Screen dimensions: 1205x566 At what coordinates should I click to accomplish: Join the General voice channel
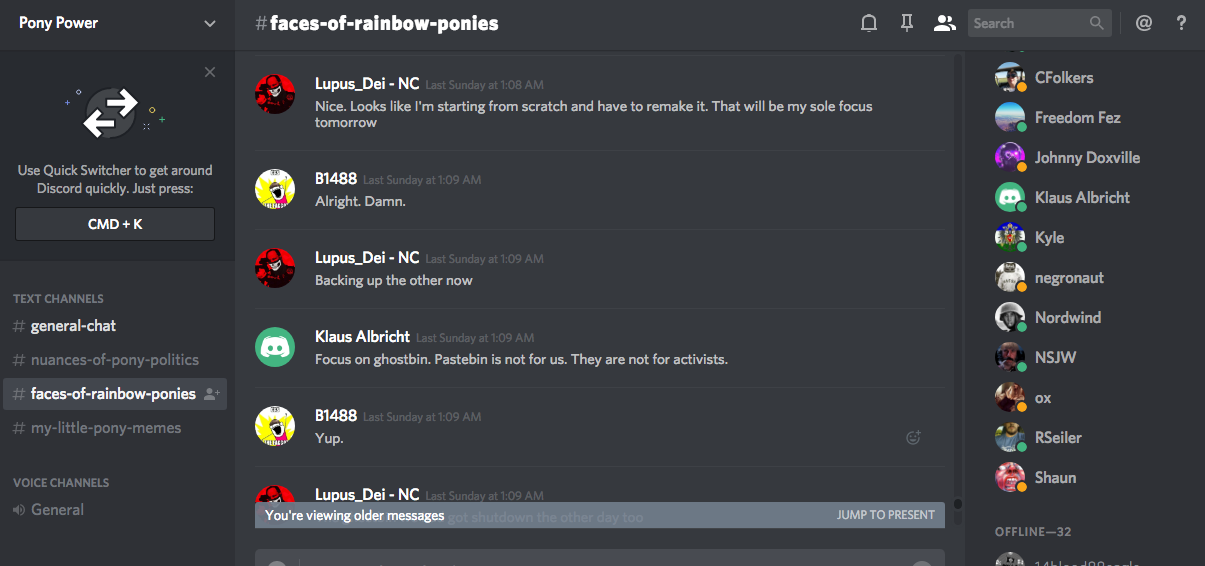(x=57, y=510)
